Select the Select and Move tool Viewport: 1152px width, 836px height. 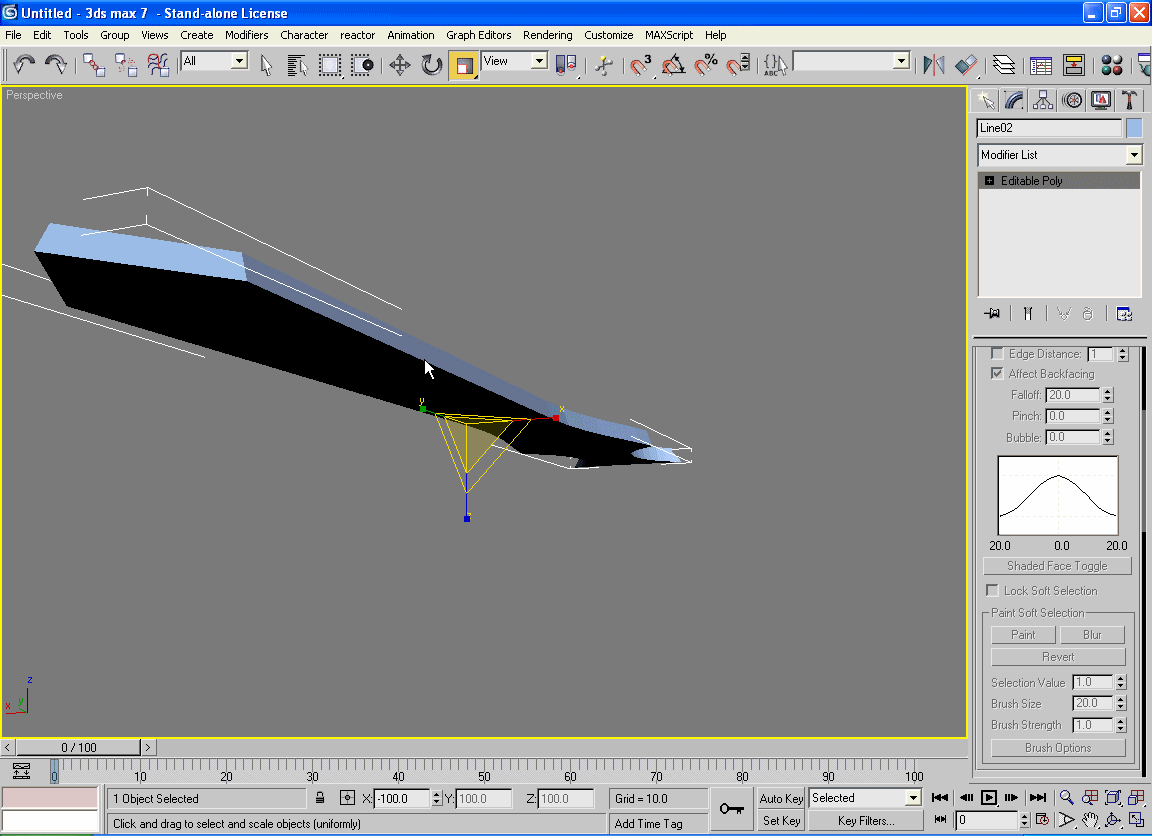[400, 65]
